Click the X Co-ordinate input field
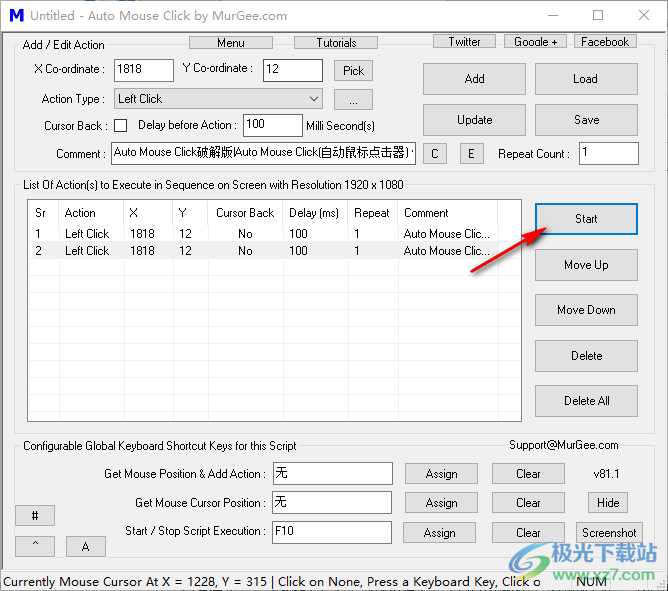Viewport: 668px width, 591px height. click(144, 70)
